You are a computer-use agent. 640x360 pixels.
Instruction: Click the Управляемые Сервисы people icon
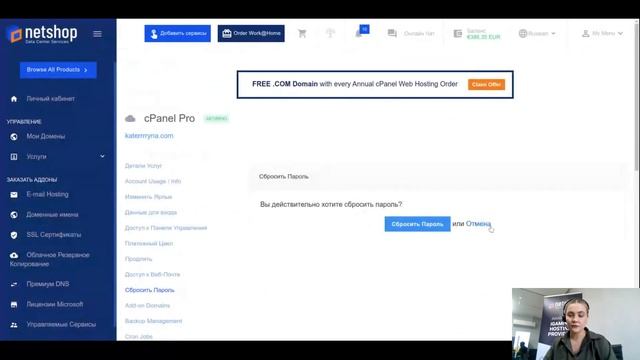[x=14, y=325]
